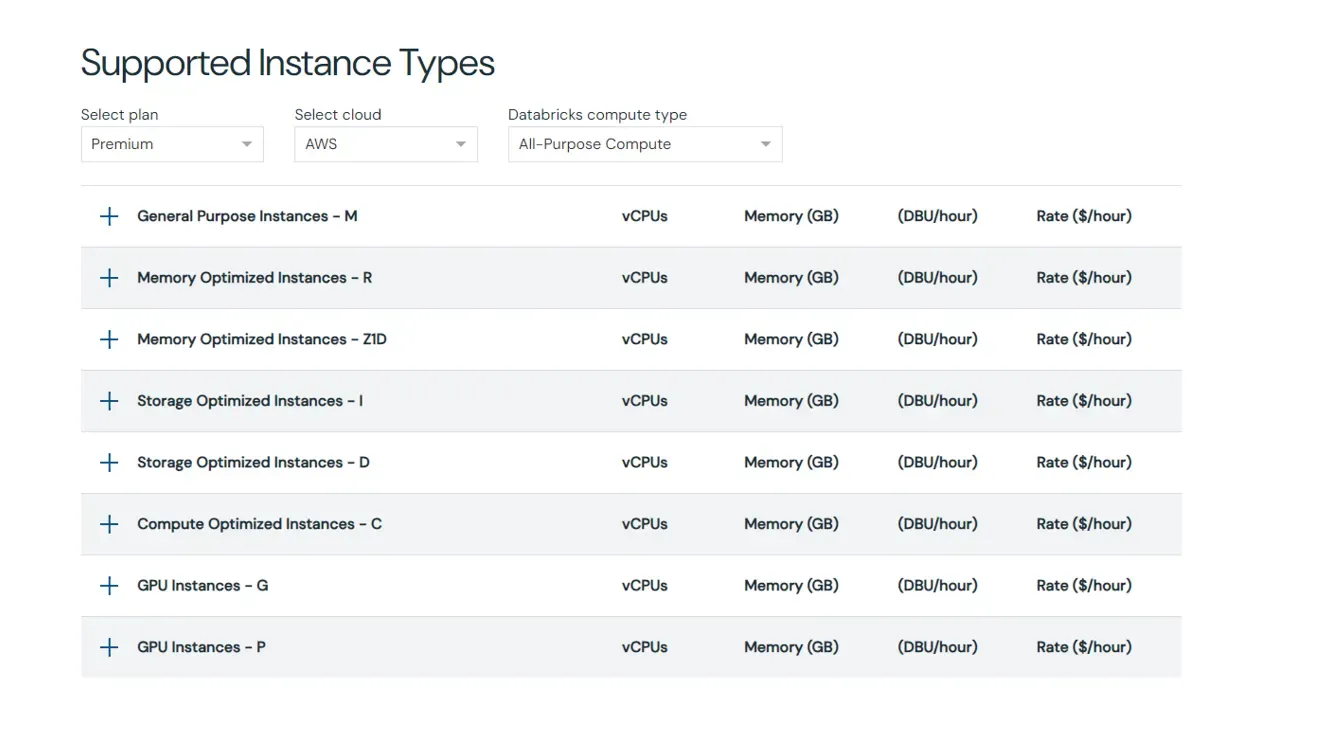
Task: Expand the General Purpose Instances - M row label
Action: 247,217
